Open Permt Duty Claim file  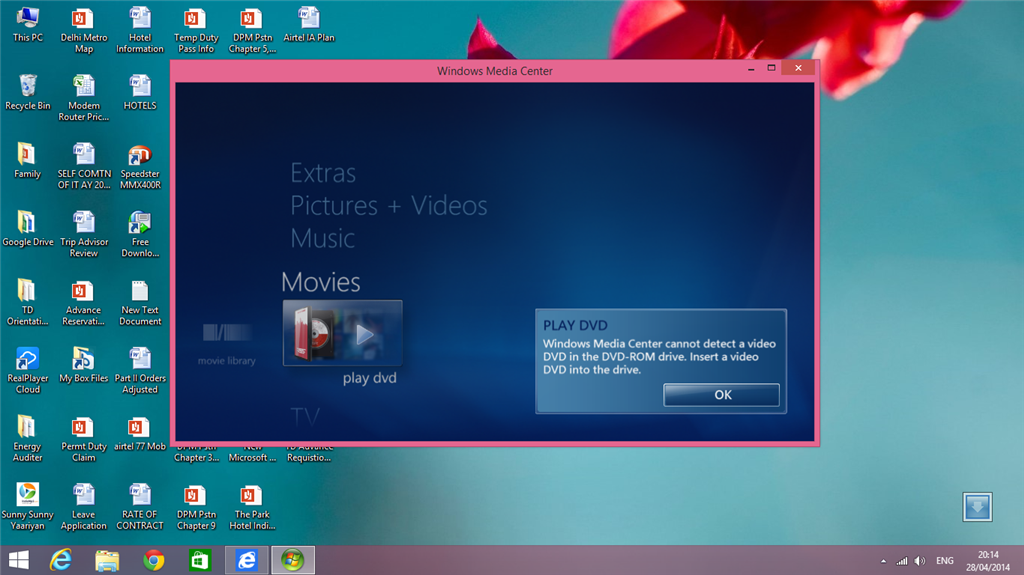(84, 438)
